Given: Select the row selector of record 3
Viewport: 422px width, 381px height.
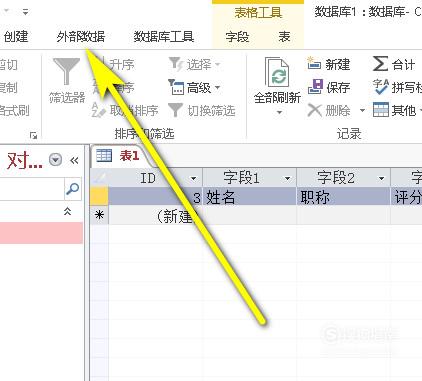Looking at the screenshot, I should pos(99,196).
